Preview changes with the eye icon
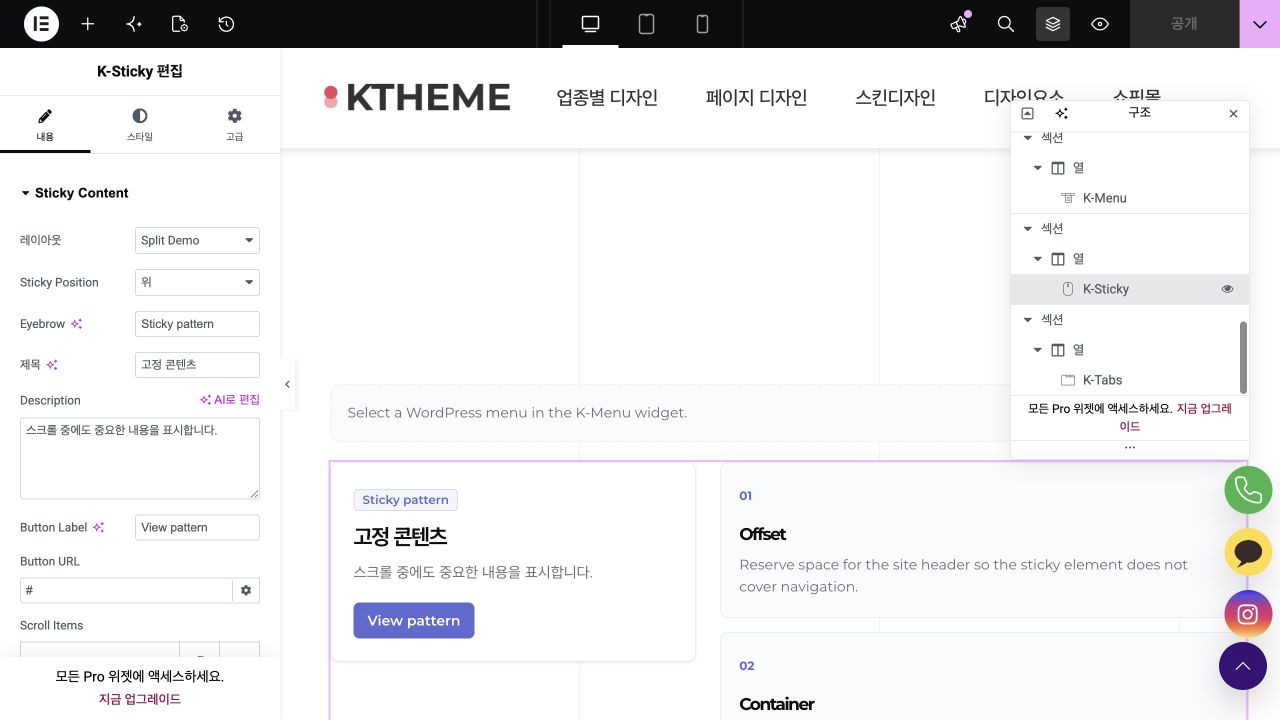Screen dimensions: 1280x720 click(x=1100, y=24)
